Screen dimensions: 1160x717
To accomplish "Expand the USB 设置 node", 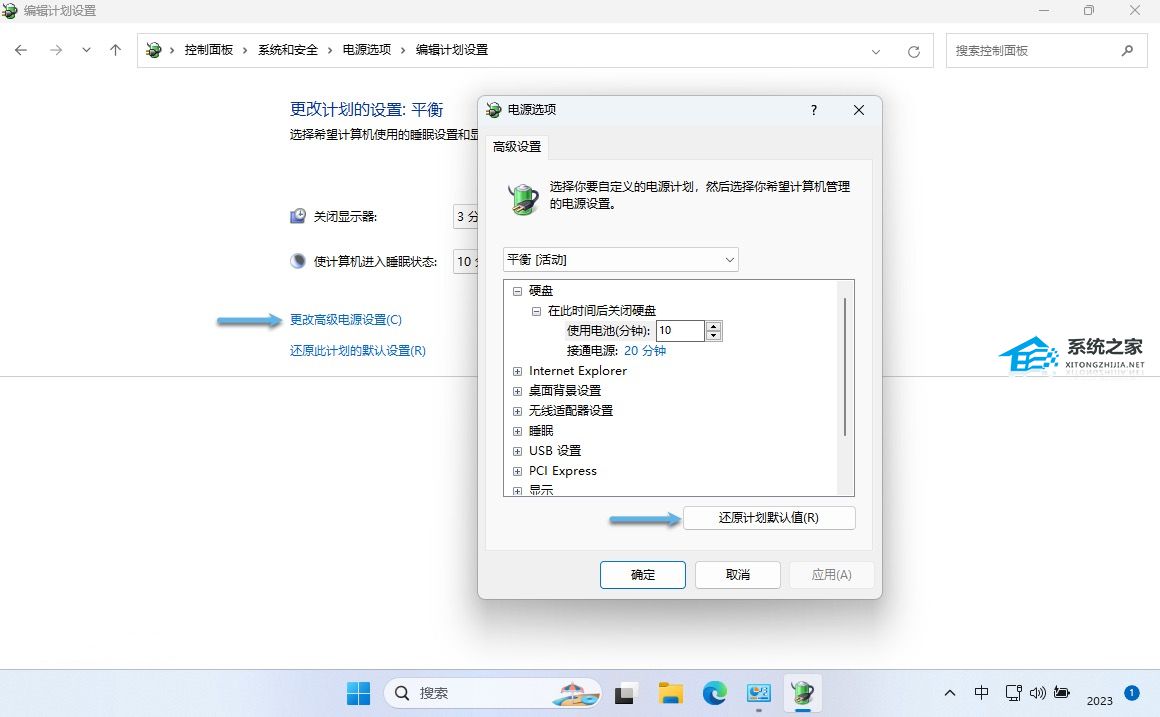I will tap(517, 451).
